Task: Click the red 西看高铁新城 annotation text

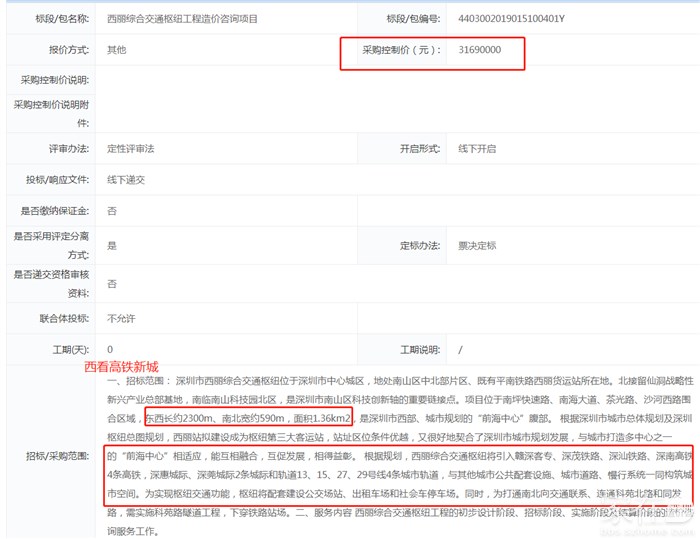Action: [121, 367]
